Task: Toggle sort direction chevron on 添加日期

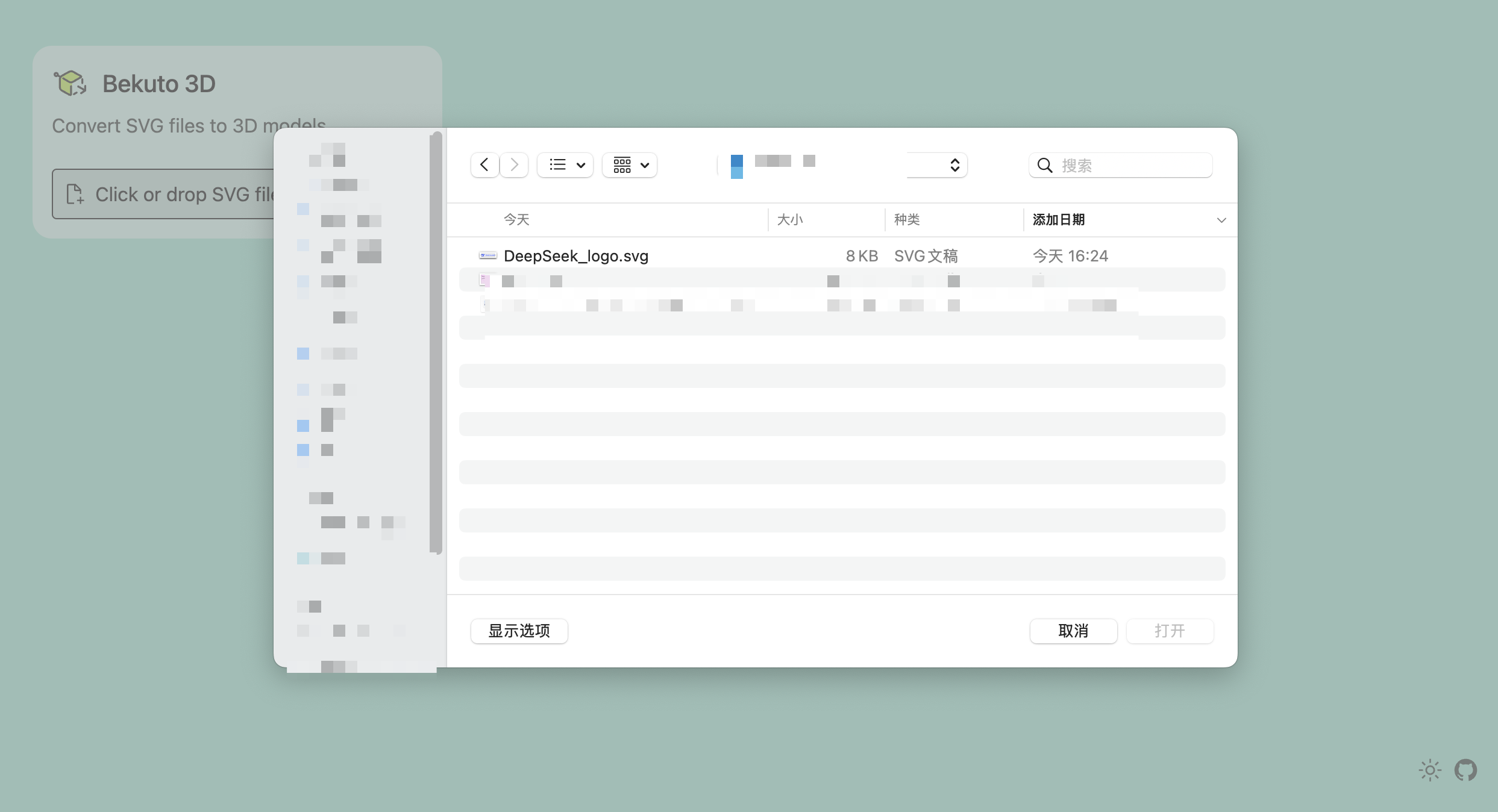Action: 1221,220
